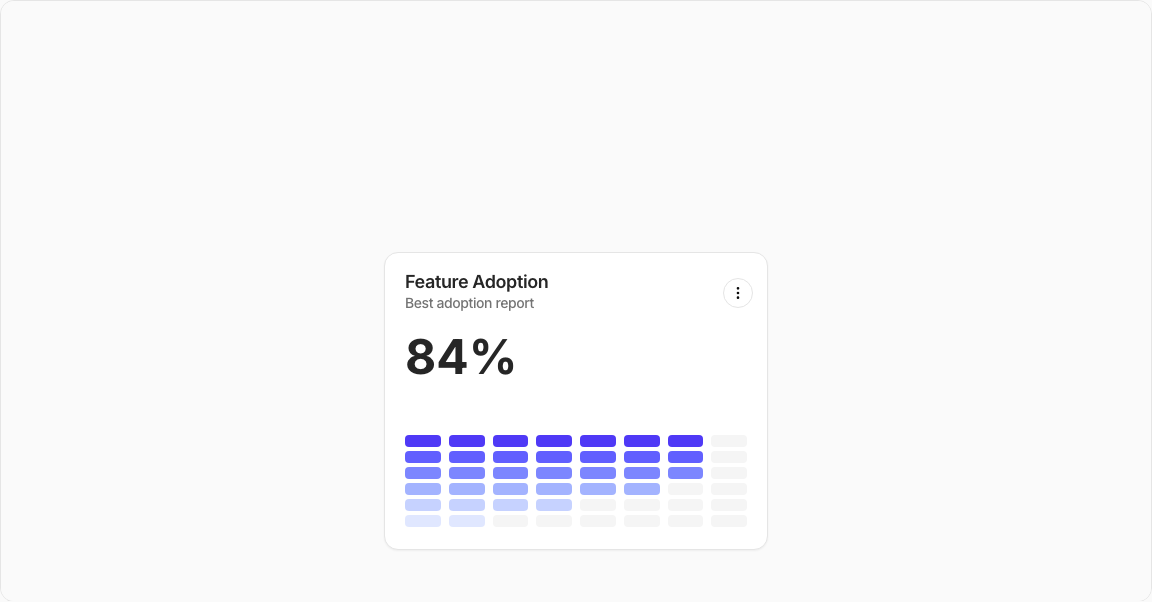Viewport: 1152px width, 602px height.
Task: Click the top bar in the seventh column
Action: 685,441
